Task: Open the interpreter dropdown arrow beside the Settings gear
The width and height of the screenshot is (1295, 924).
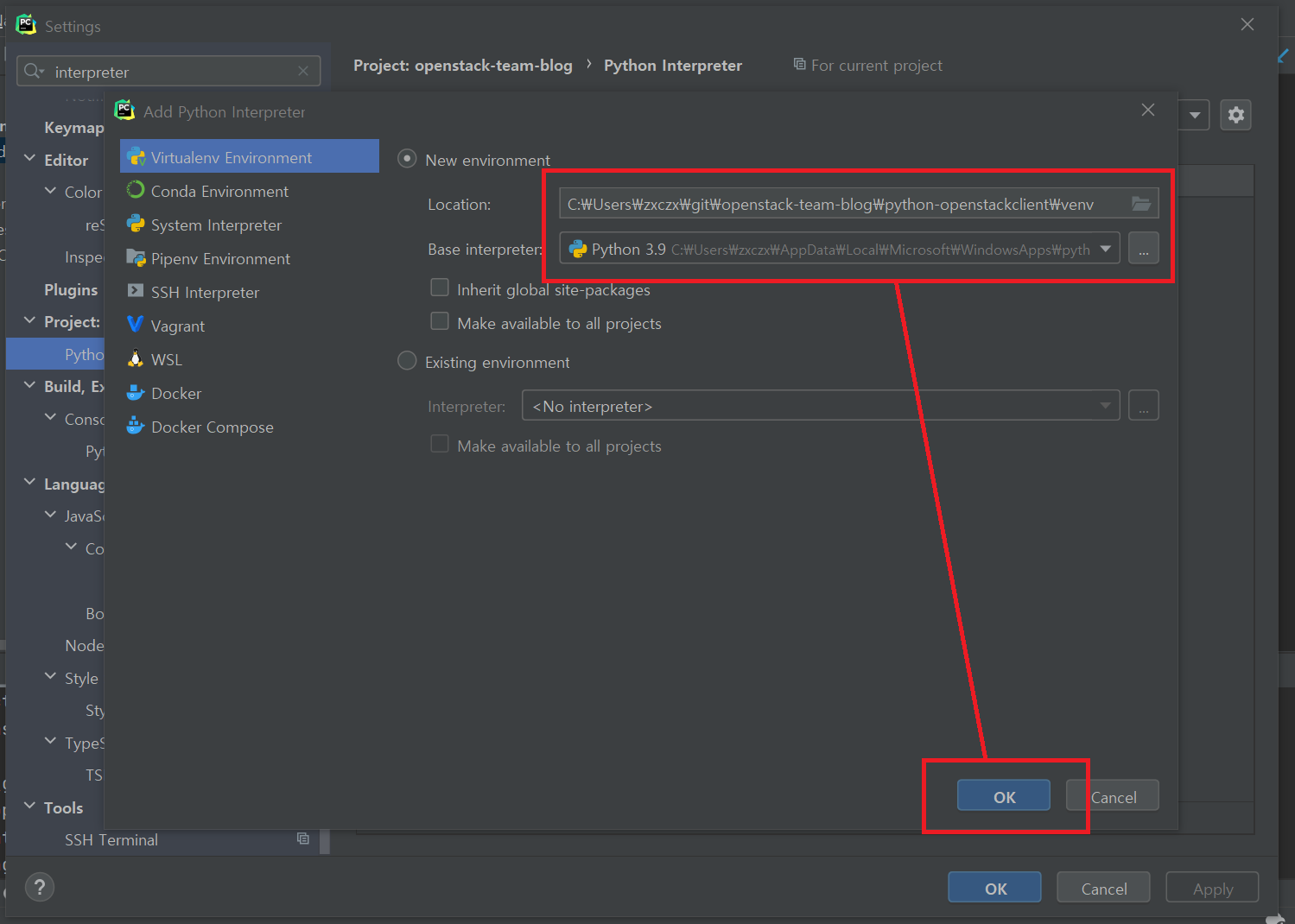Action: click(x=1195, y=115)
